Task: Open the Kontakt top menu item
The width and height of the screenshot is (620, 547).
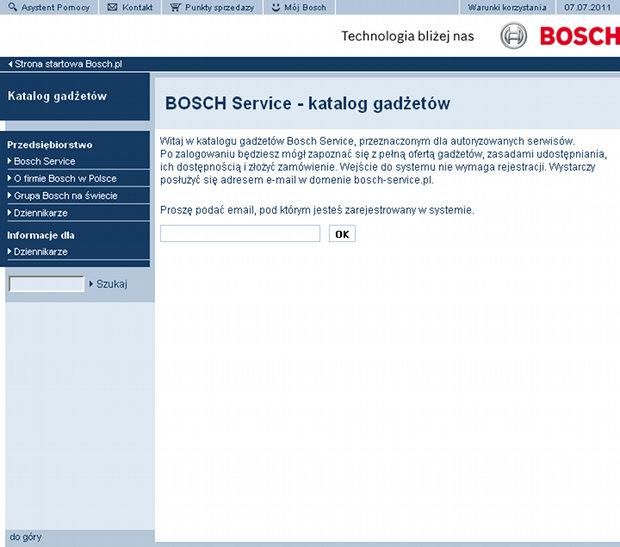Action: pos(137,7)
